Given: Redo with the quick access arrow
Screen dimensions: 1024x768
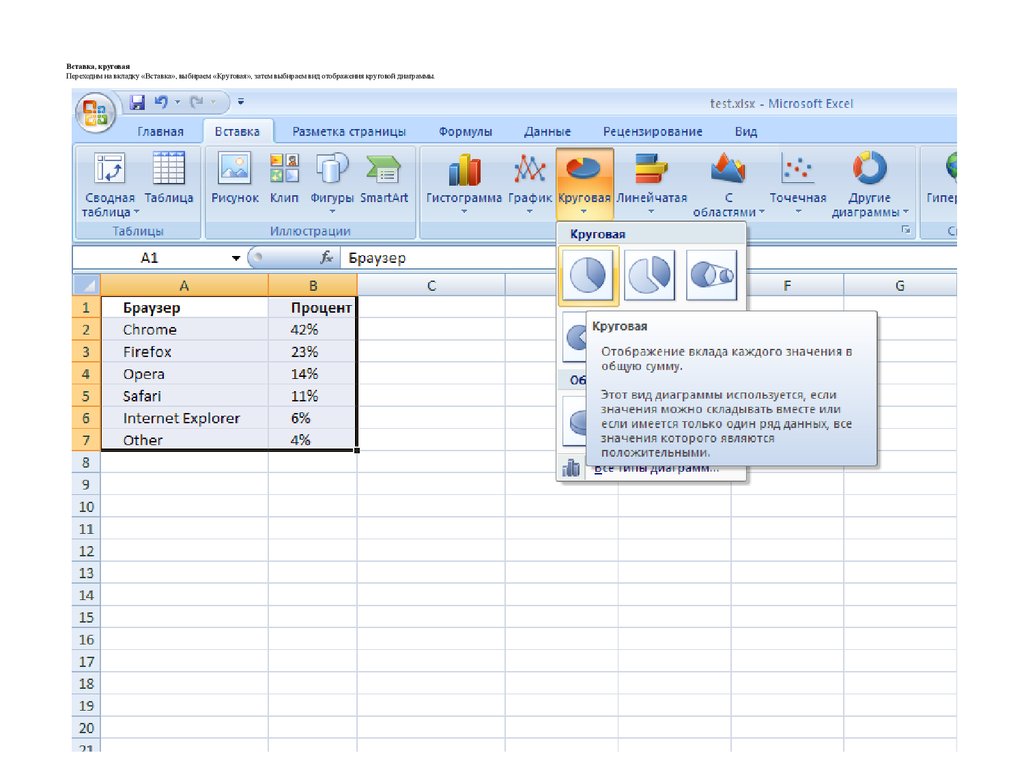Looking at the screenshot, I should click(x=197, y=102).
